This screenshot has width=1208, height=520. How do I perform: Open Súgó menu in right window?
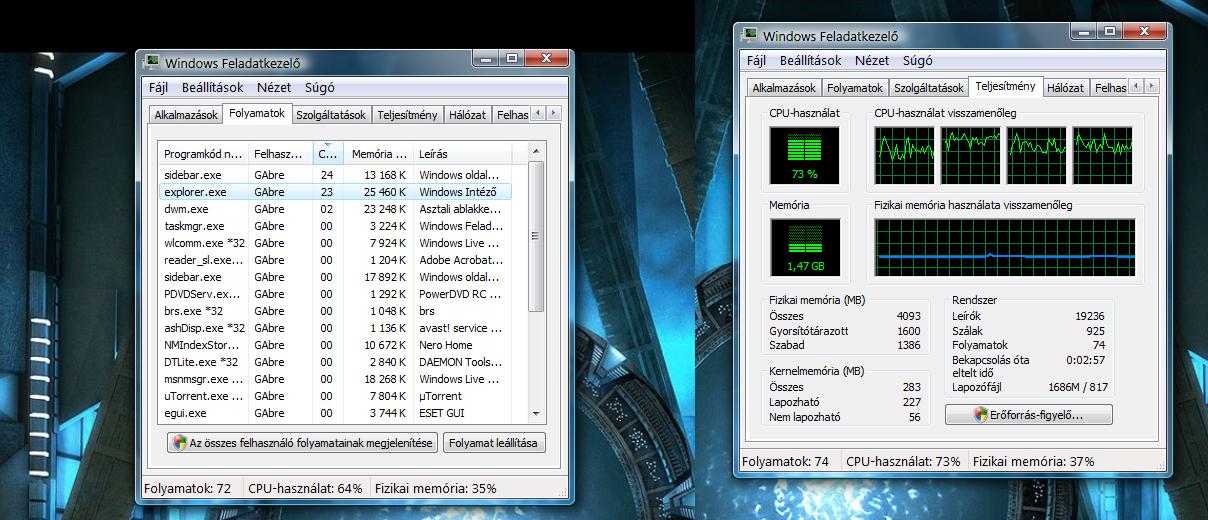click(917, 60)
